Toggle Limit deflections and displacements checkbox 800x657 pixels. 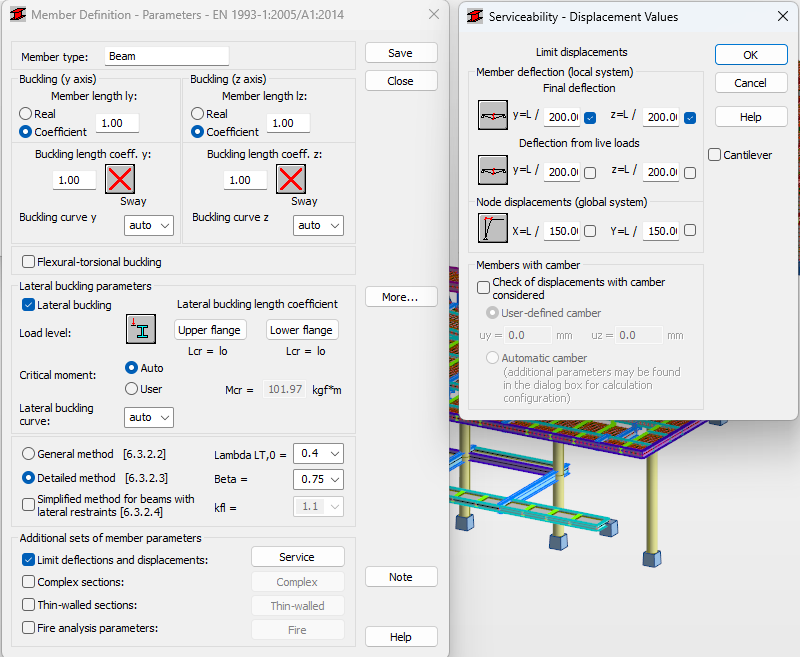coord(29,560)
